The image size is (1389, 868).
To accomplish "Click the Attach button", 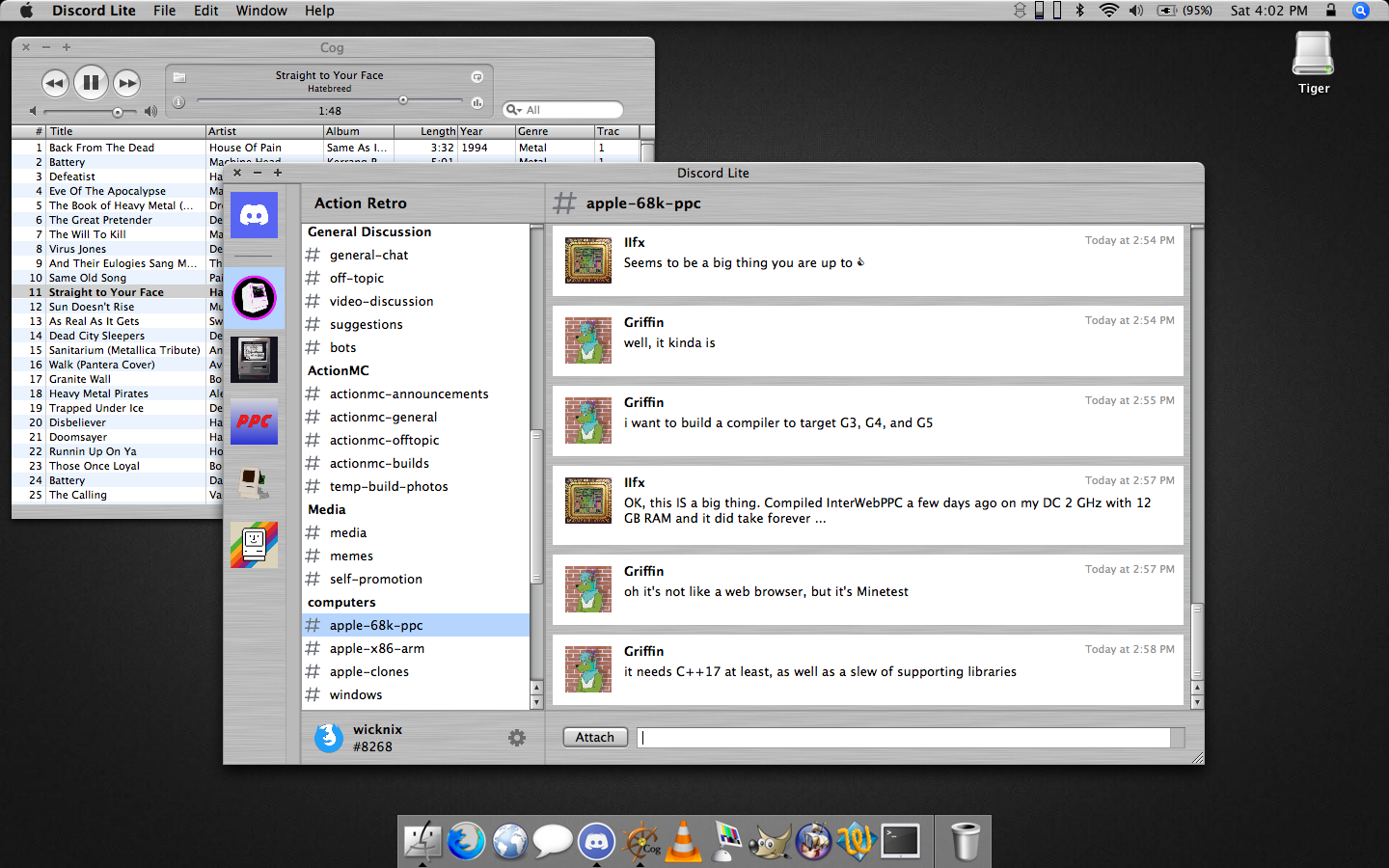I will tap(595, 737).
